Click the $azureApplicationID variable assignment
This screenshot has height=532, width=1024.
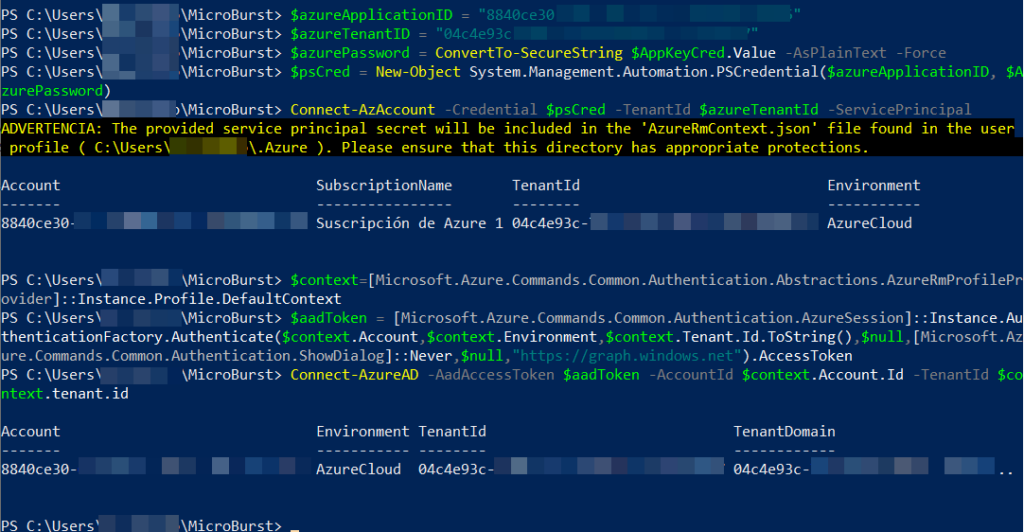pyautogui.click(x=371, y=14)
